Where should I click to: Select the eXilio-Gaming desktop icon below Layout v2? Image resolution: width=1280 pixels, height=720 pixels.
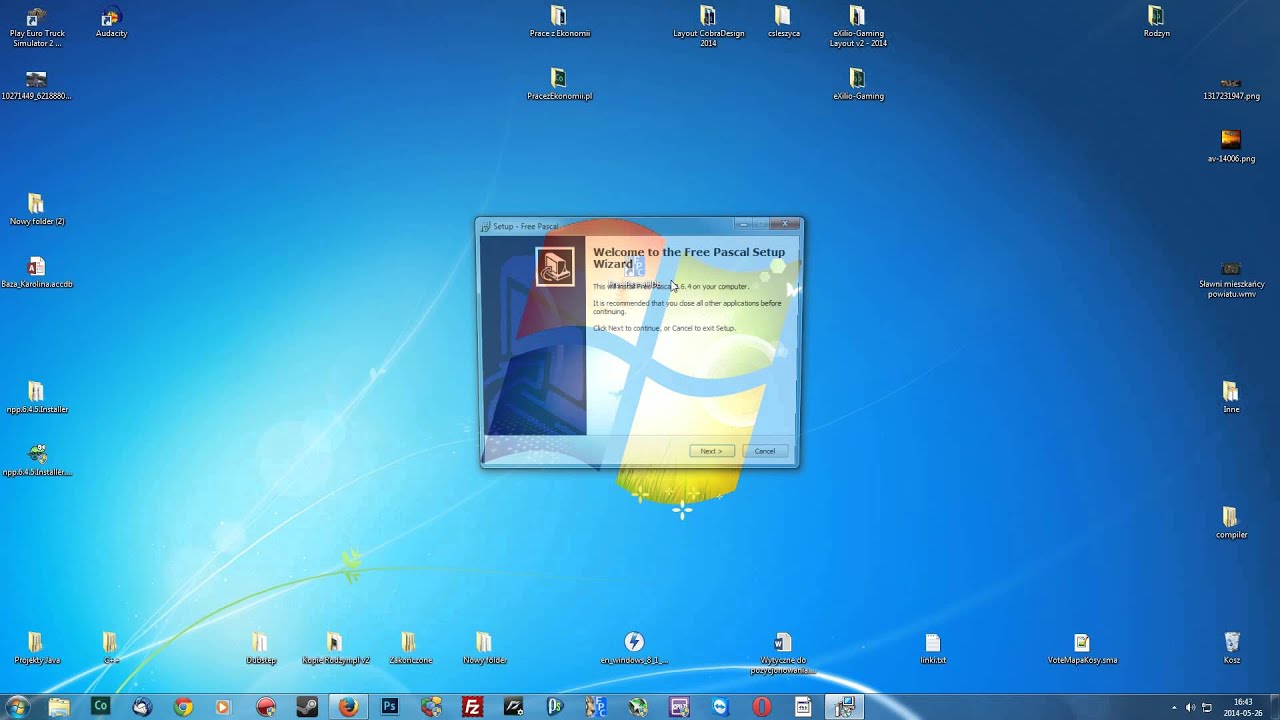[858, 85]
